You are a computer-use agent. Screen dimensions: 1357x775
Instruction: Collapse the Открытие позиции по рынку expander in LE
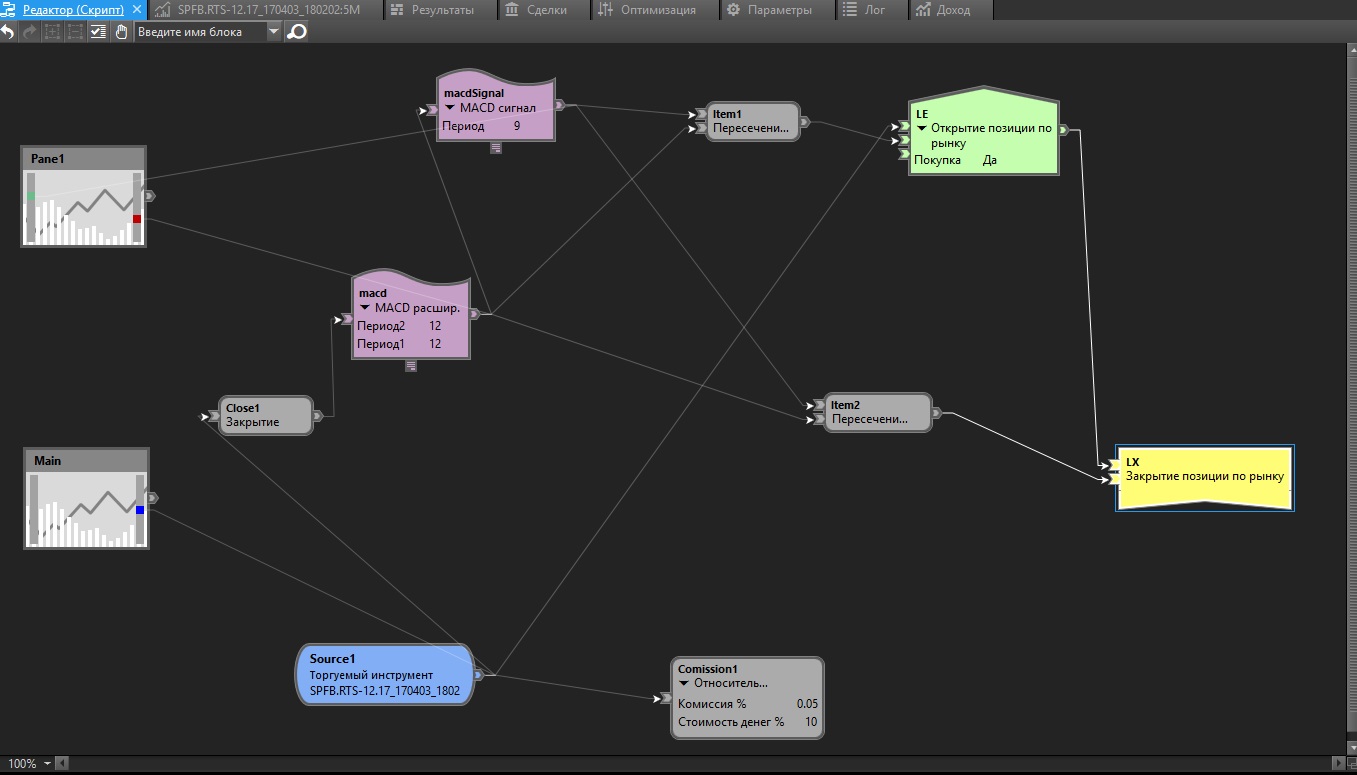pos(922,128)
